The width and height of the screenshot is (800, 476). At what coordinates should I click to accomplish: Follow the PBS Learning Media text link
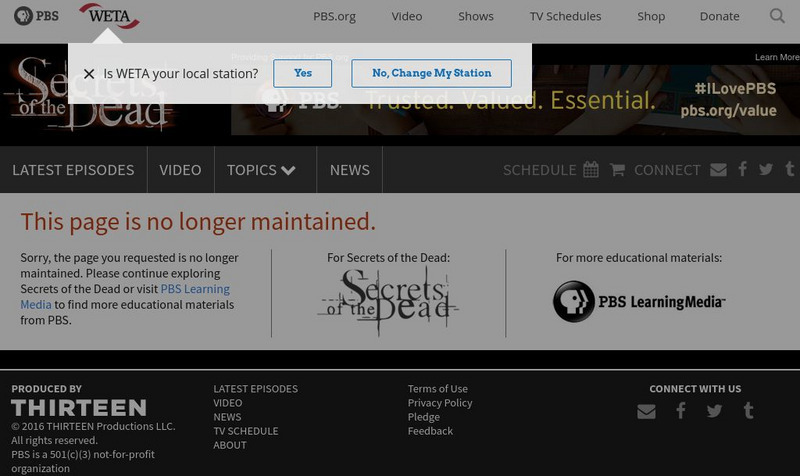[125, 296]
